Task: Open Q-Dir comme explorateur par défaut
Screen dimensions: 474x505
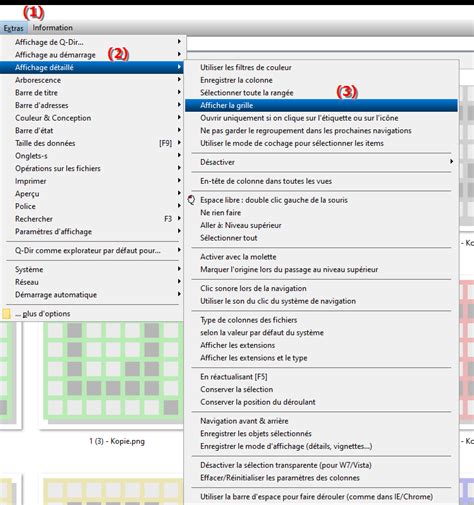Action: click(92, 251)
